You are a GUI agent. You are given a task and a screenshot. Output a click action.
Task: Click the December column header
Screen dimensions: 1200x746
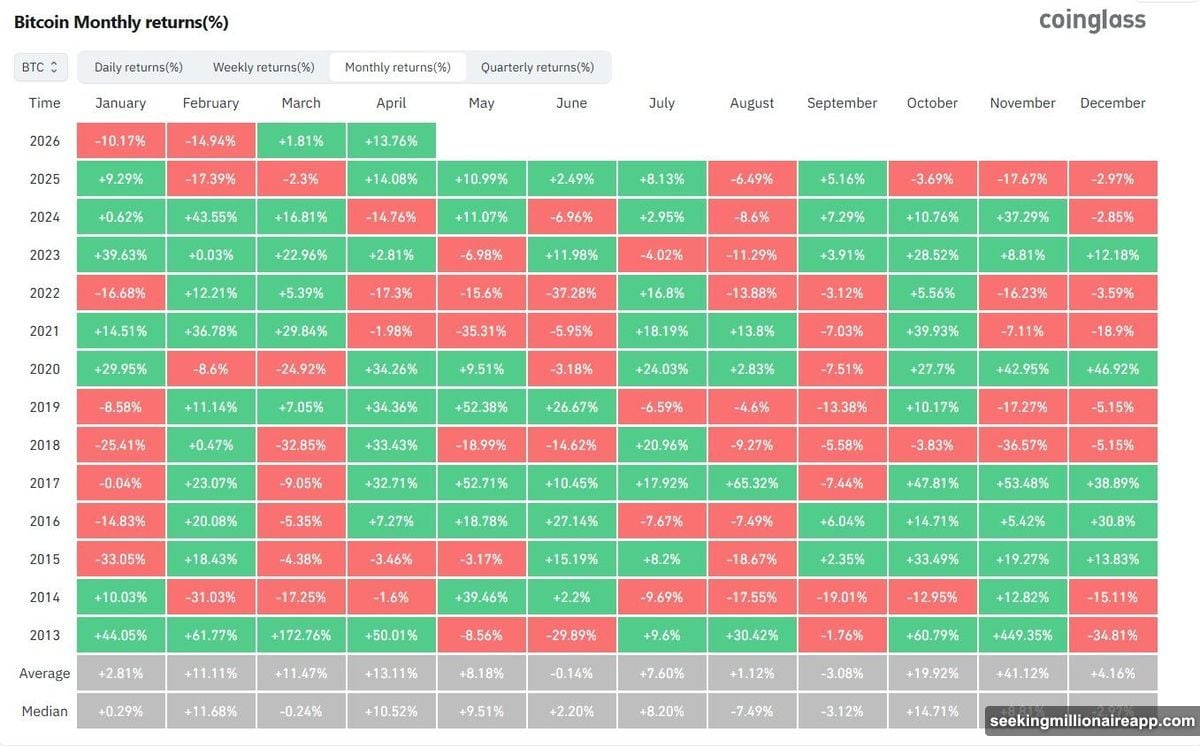tap(1113, 102)
